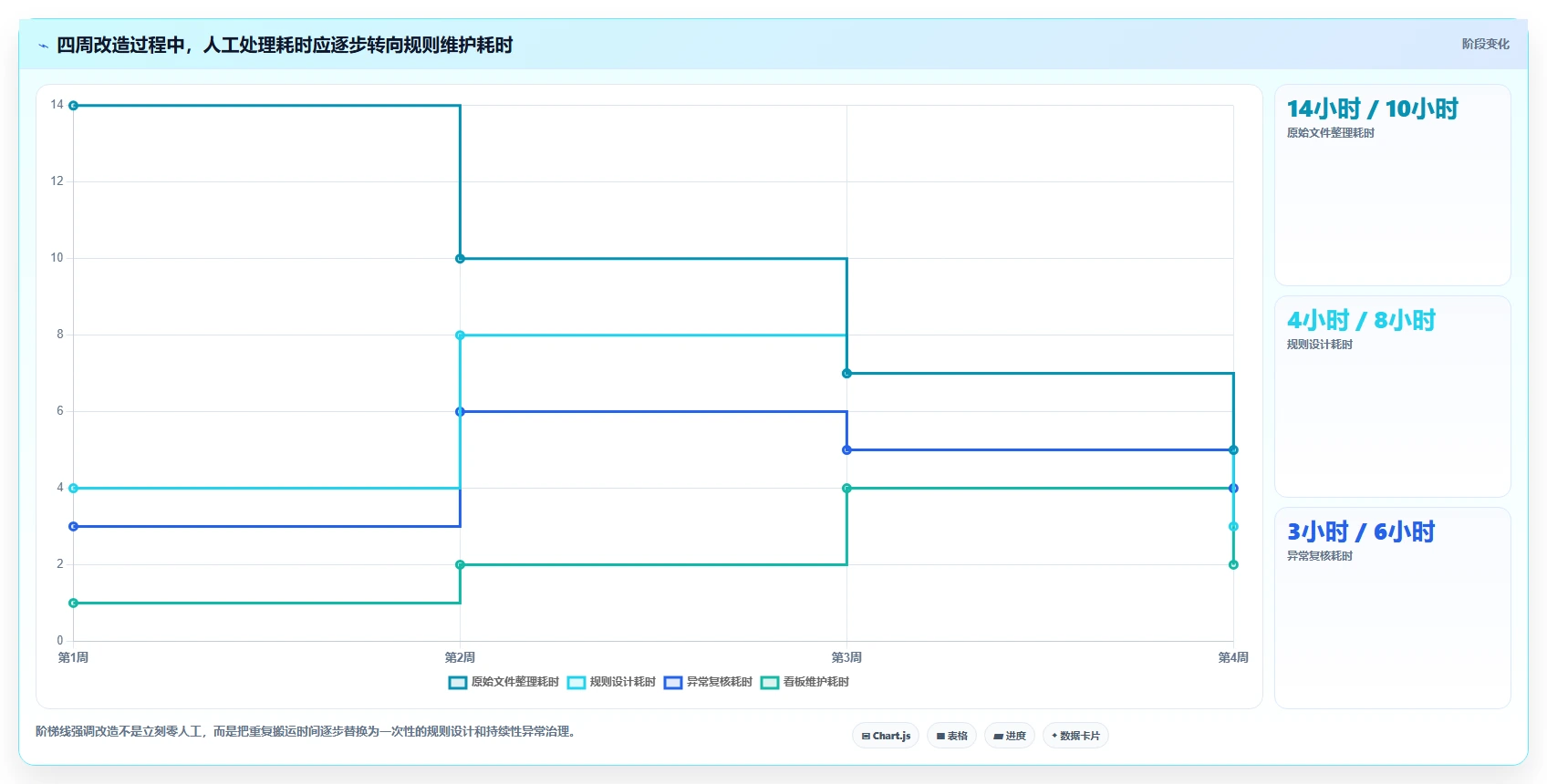
Task: Click the green color box of 看板维护耗时
Action: click(x=770, y=683)
